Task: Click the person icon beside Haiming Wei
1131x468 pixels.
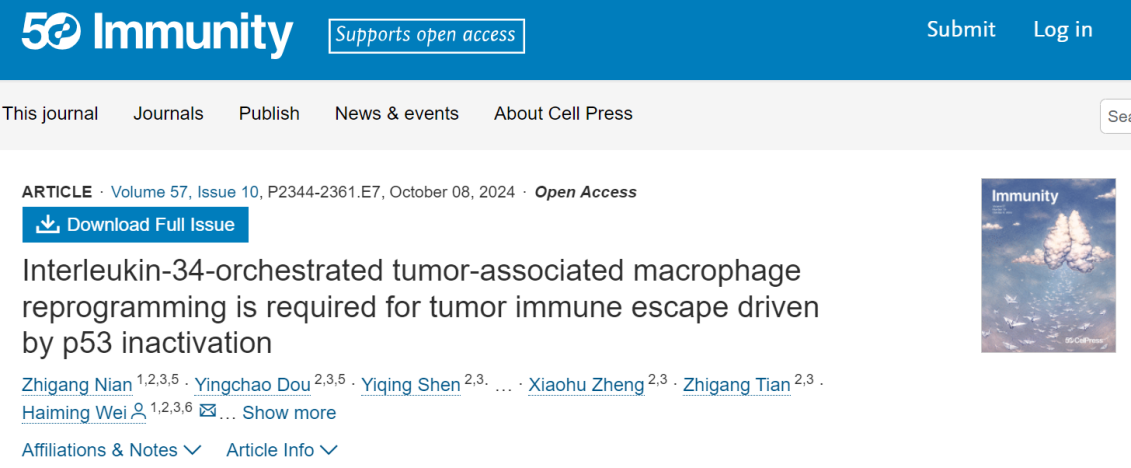Action: [x=138, y=412]
